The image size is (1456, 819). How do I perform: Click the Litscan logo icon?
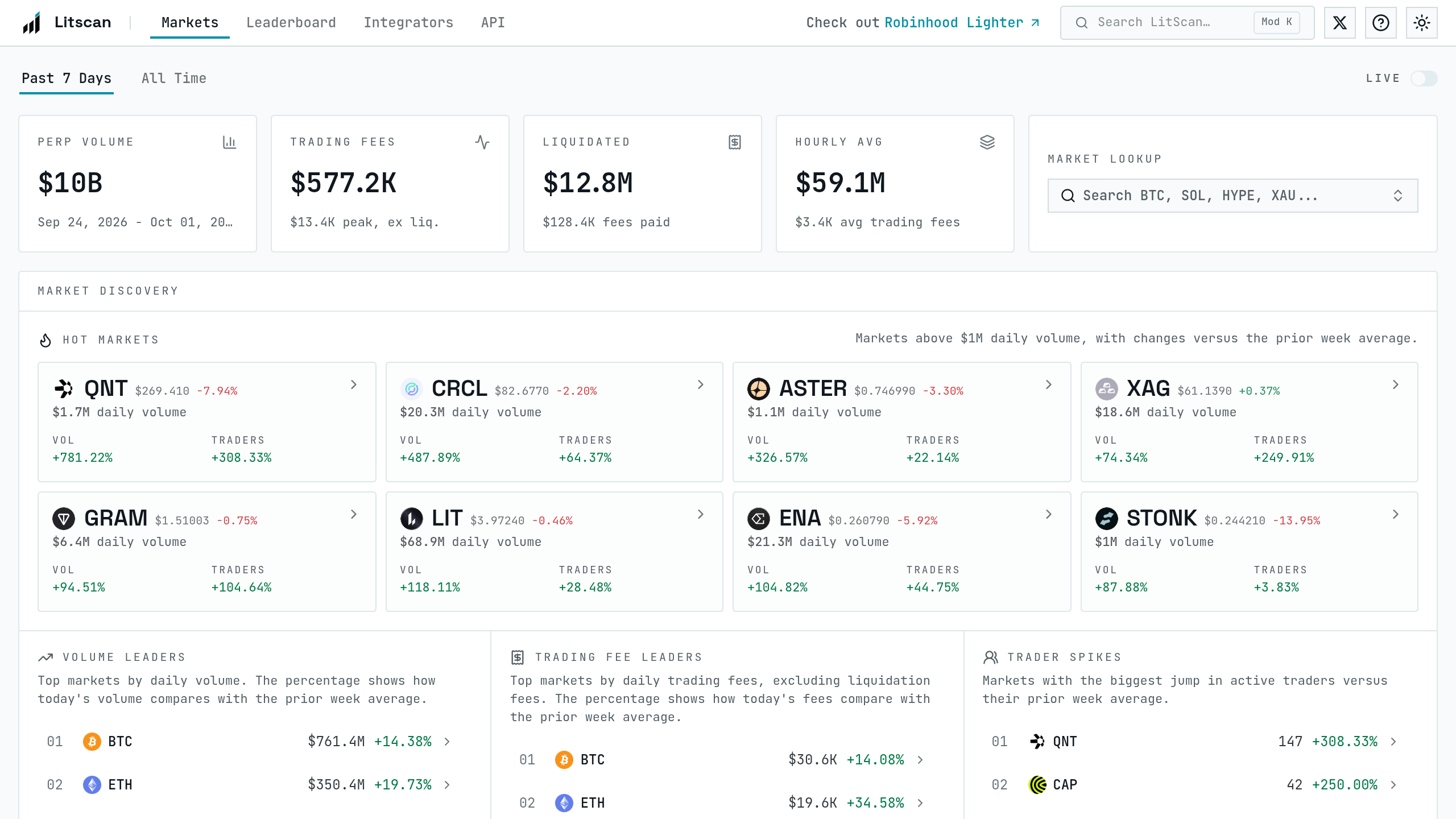coord(32,23)
